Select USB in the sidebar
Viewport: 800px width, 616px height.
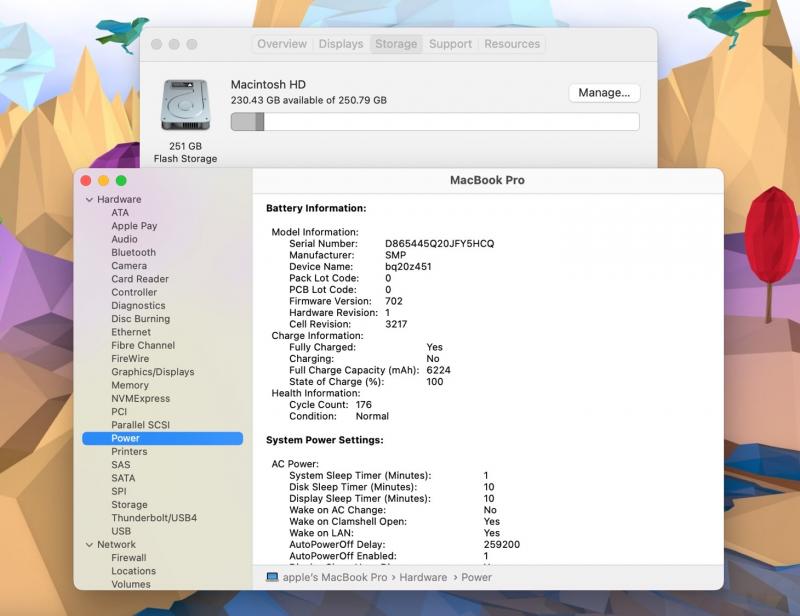121,531
